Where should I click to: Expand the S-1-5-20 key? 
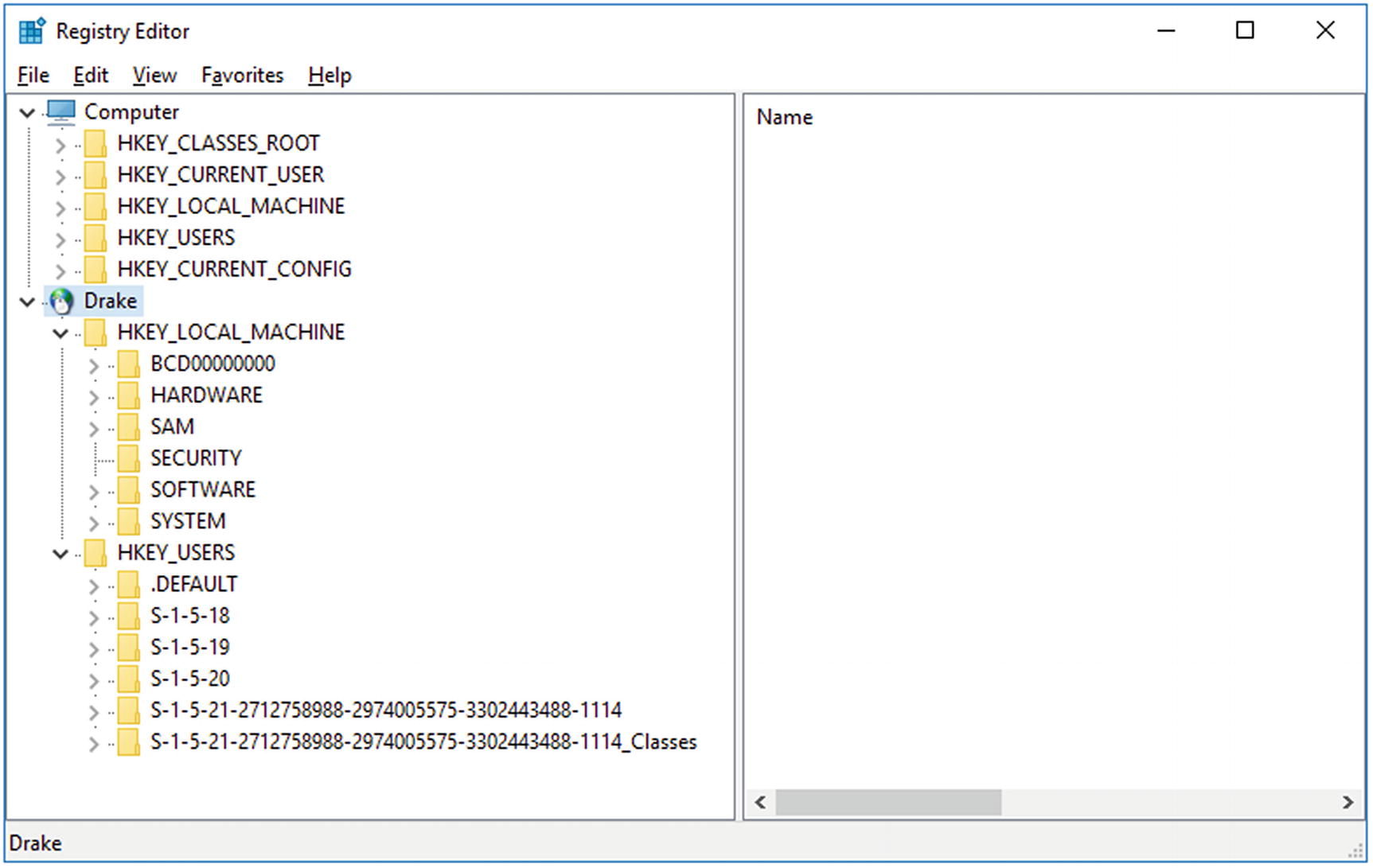[x=94, y=681]
